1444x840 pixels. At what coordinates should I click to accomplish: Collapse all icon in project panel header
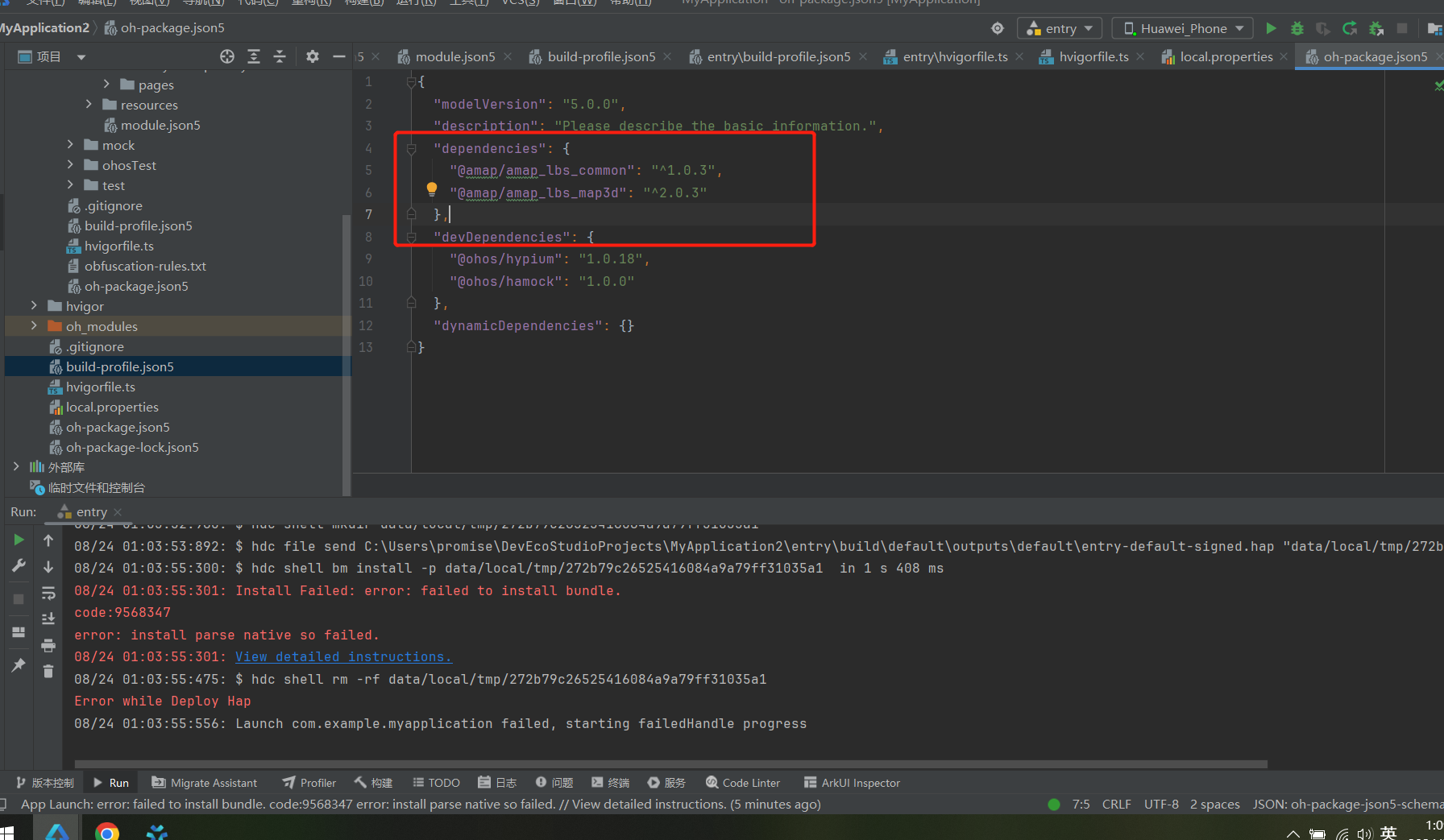(280, 56)
